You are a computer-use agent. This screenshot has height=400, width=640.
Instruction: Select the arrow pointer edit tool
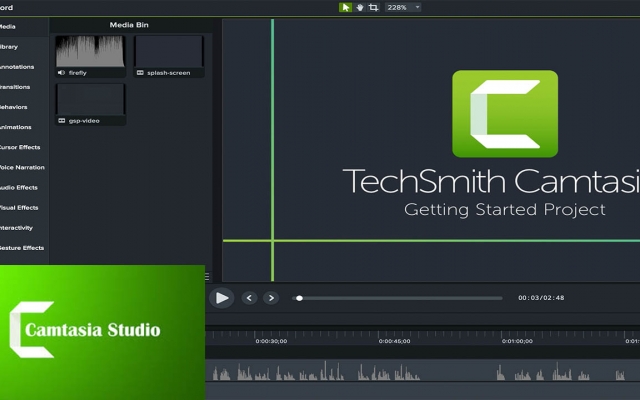click(x=345, y=7)
